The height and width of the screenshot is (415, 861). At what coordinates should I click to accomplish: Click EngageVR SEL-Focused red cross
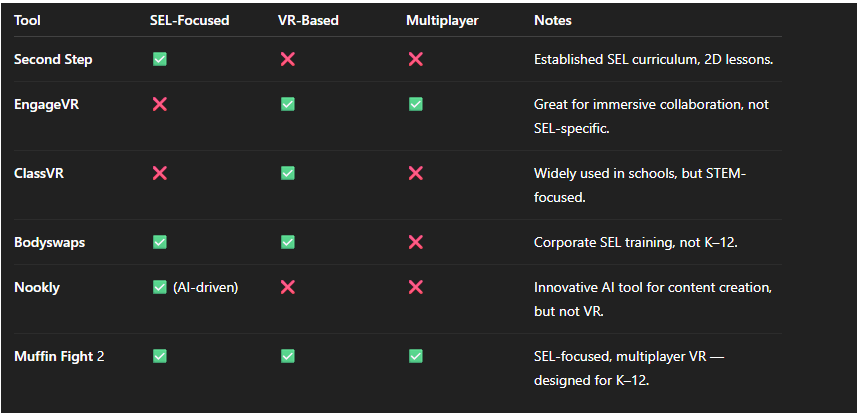pyautogui.click(x=159, y=104)
